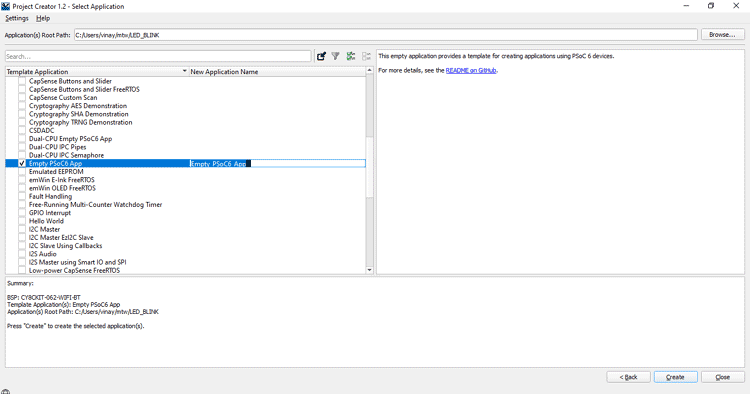The height and width of the screenshot is (394, 750).
Task: Click the list scrollbar down arrow
Action: click(369, 270)
